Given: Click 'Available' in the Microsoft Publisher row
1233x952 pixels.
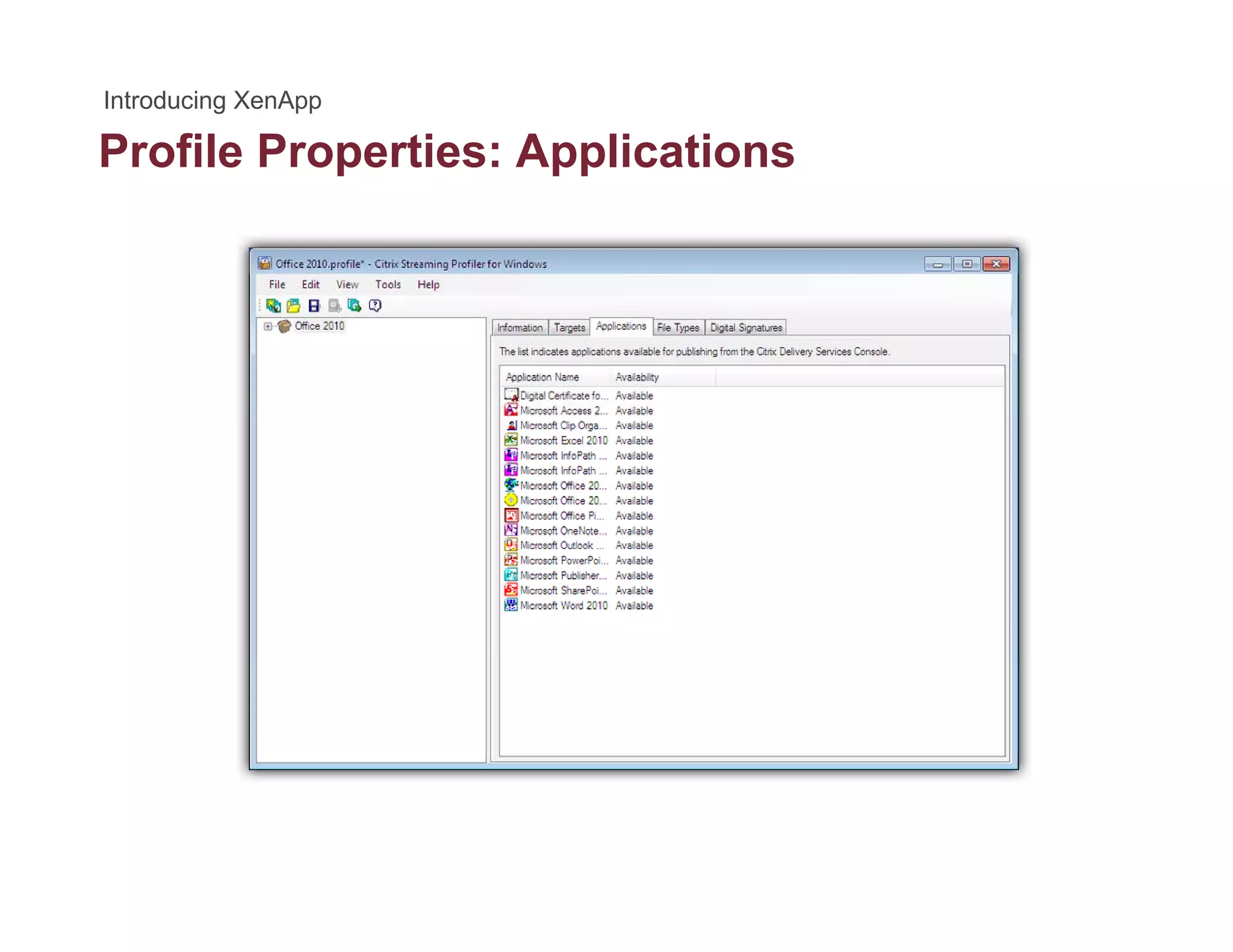Looking at the screenshot, I should tap(634, 575).
